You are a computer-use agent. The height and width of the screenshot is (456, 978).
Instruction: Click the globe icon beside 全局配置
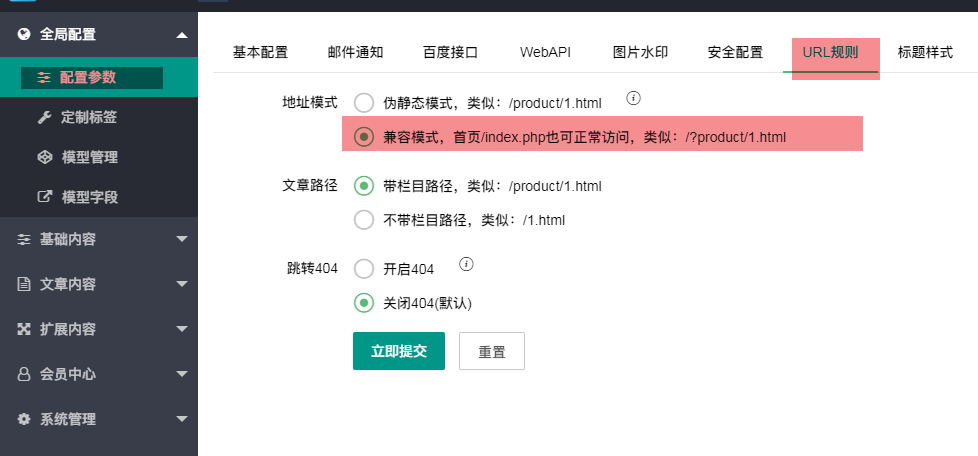point(24,34)
